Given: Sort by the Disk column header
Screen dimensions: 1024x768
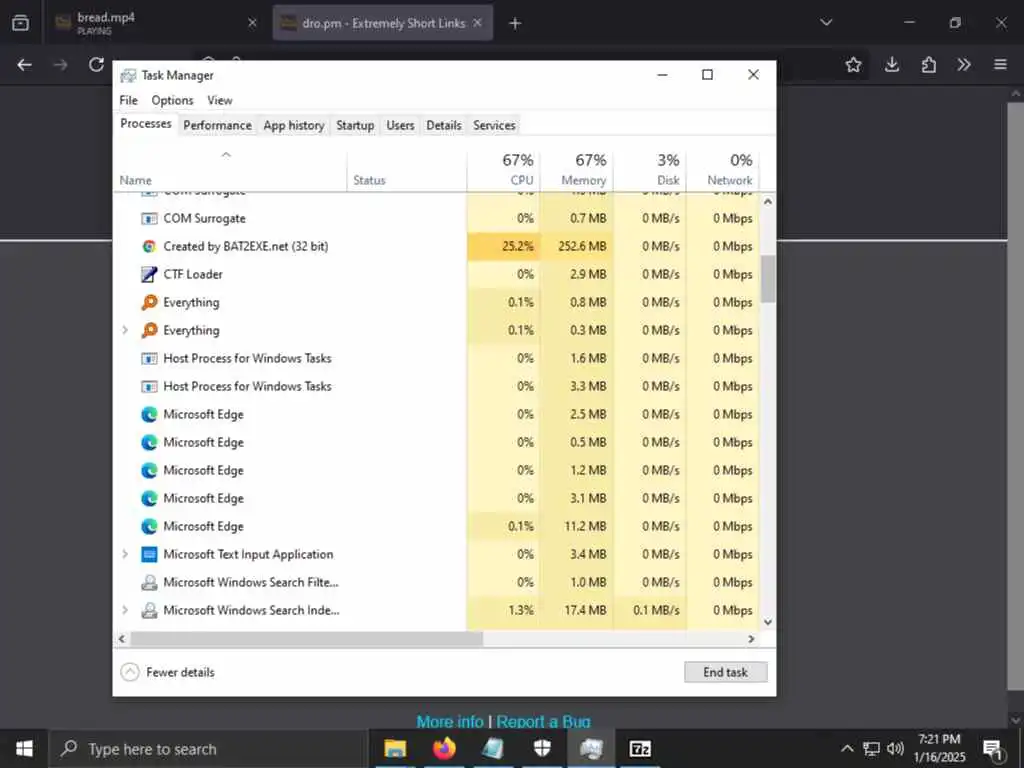Looking at the screenshot, I should tap(650, 170).
